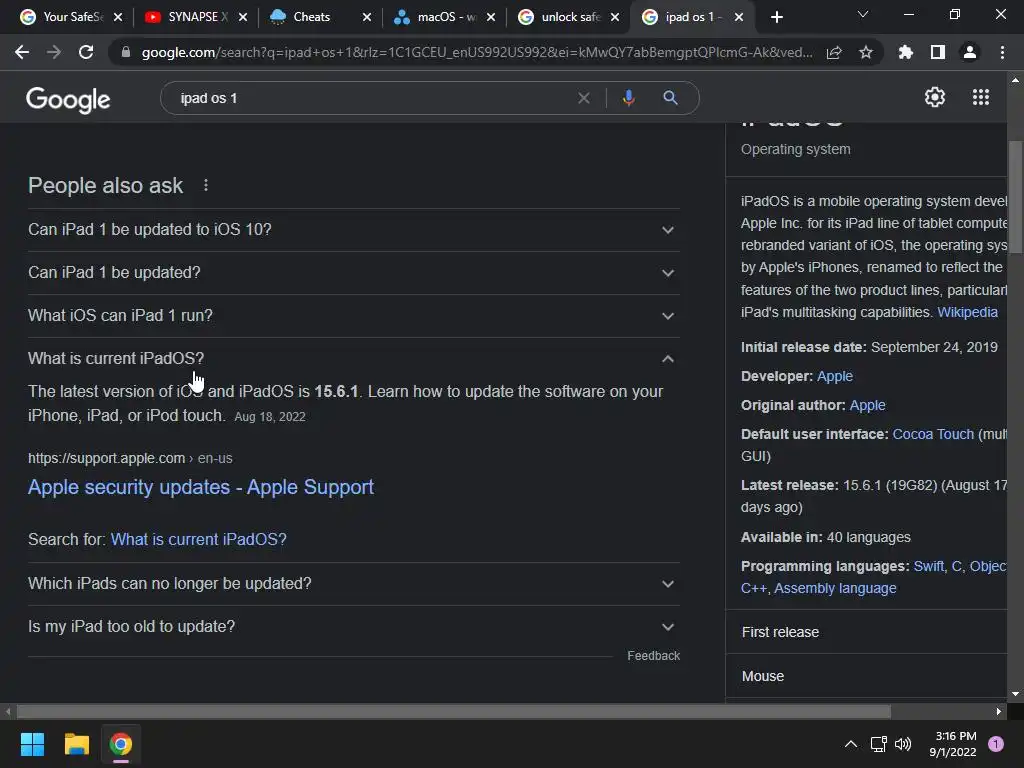Screen dimensions: 1024x768
Task: Open Apple security updates - Apple Support link
Action: click(200, 487)
